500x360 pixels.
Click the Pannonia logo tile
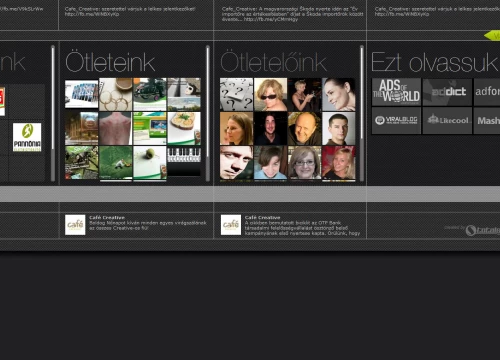(x=27, y=137)
